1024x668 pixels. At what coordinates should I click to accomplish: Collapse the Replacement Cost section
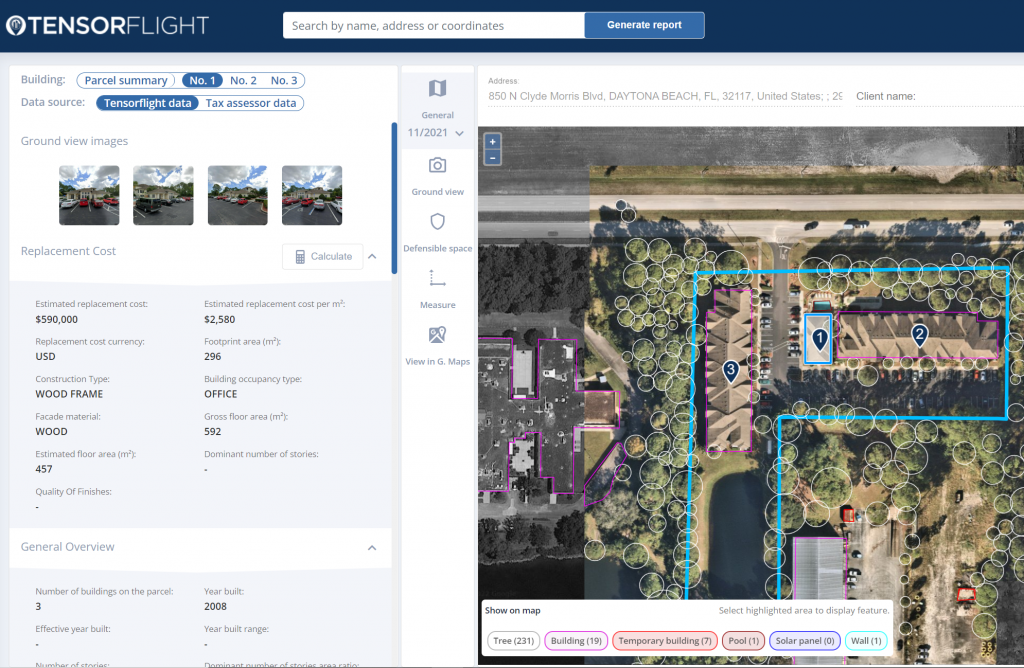pos(372,257)
